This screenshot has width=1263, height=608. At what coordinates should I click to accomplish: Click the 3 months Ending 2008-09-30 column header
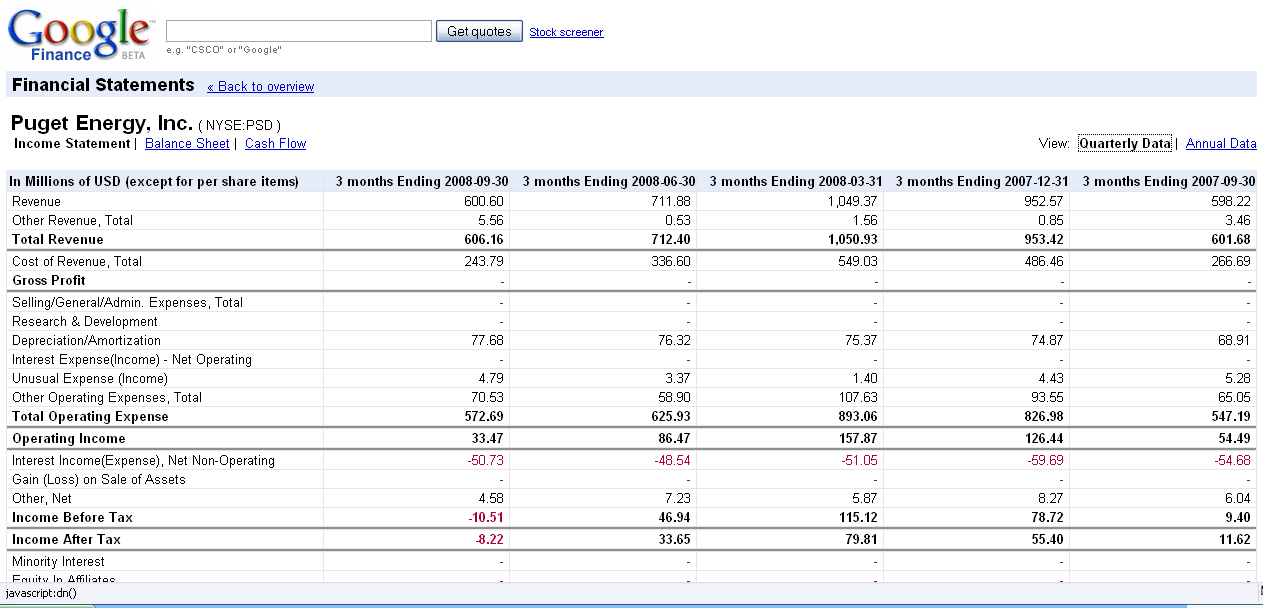(x=422, y=181)
